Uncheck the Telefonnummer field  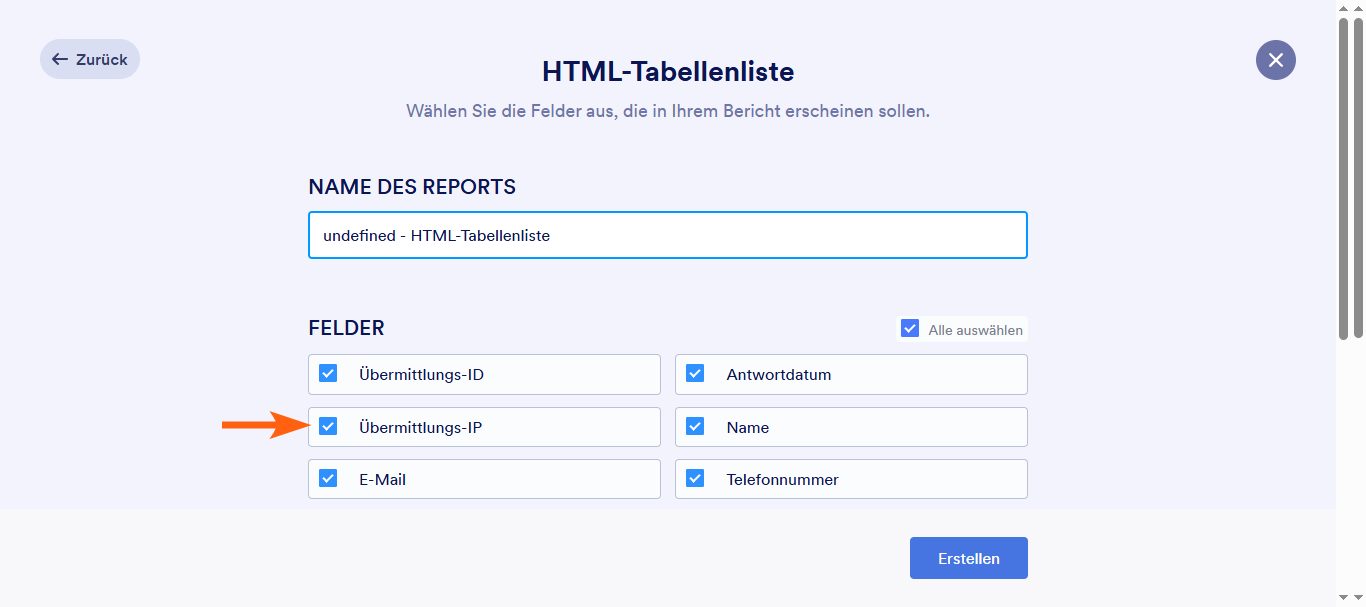(695, 478)
